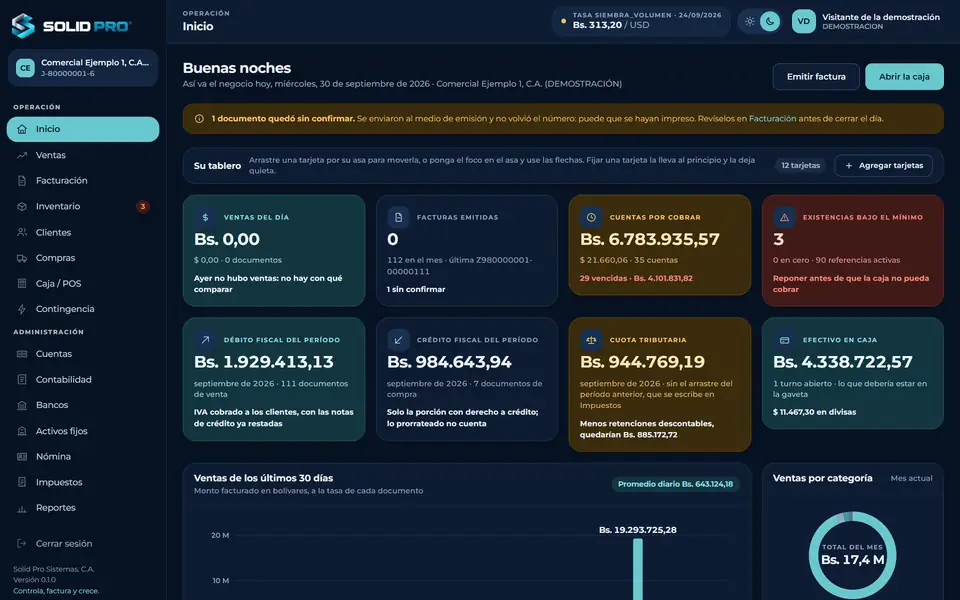Select Contabilidad in the sidebar
This screenshot has height=600, width=960.
83,380
